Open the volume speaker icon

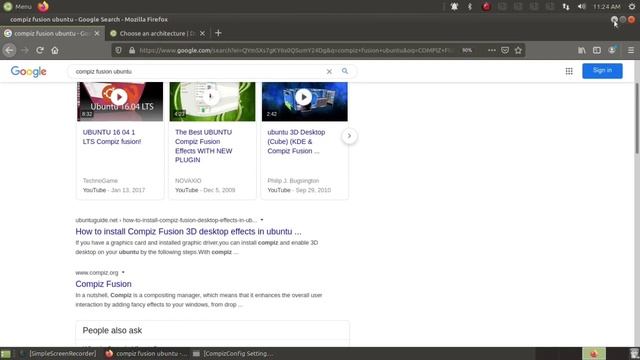[582, 7]
